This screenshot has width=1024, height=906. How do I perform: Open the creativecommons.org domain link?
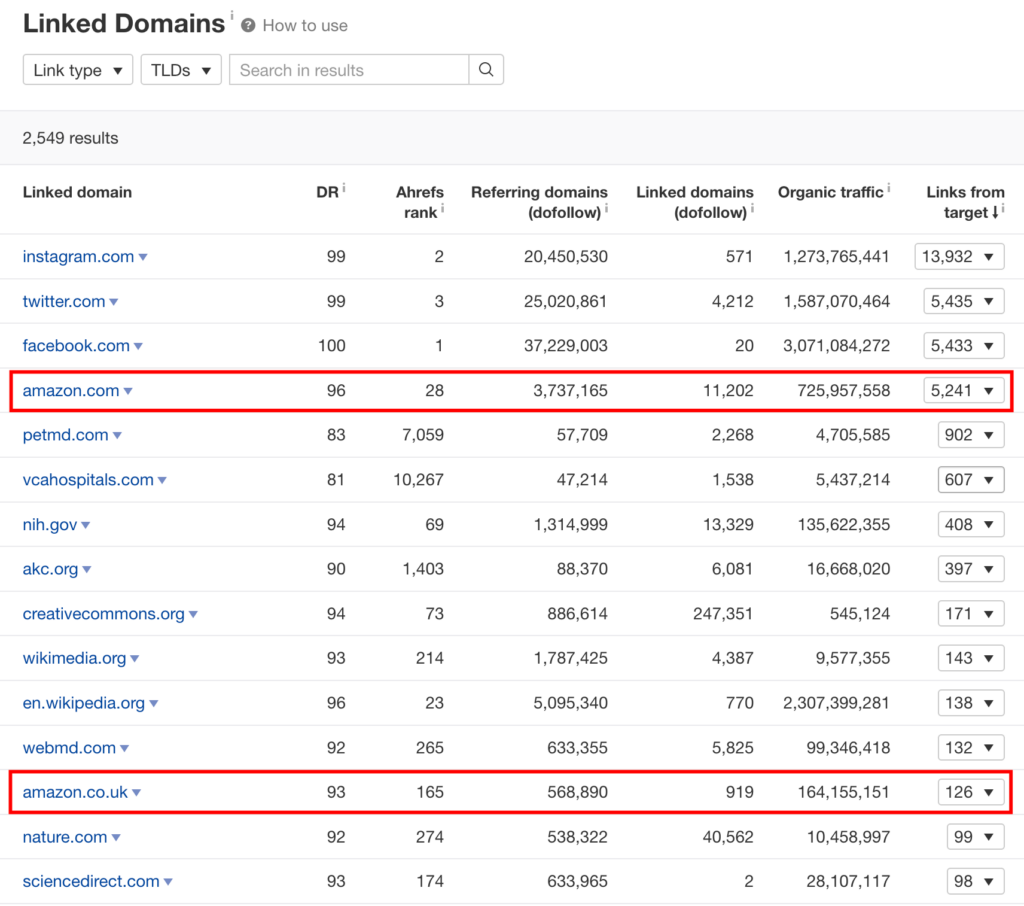104,614
